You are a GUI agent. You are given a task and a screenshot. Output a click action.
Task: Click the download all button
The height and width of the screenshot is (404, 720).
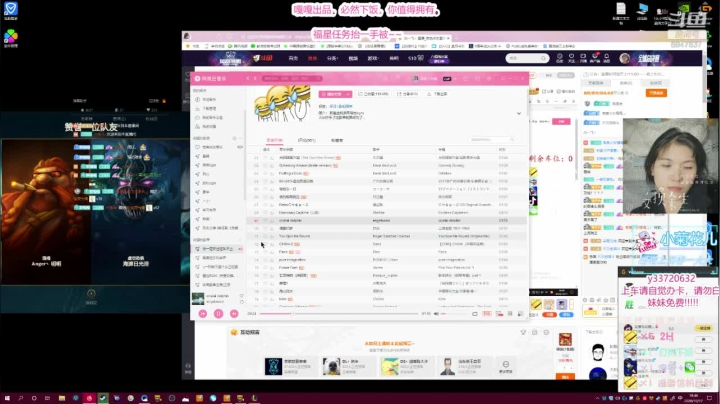437,94
